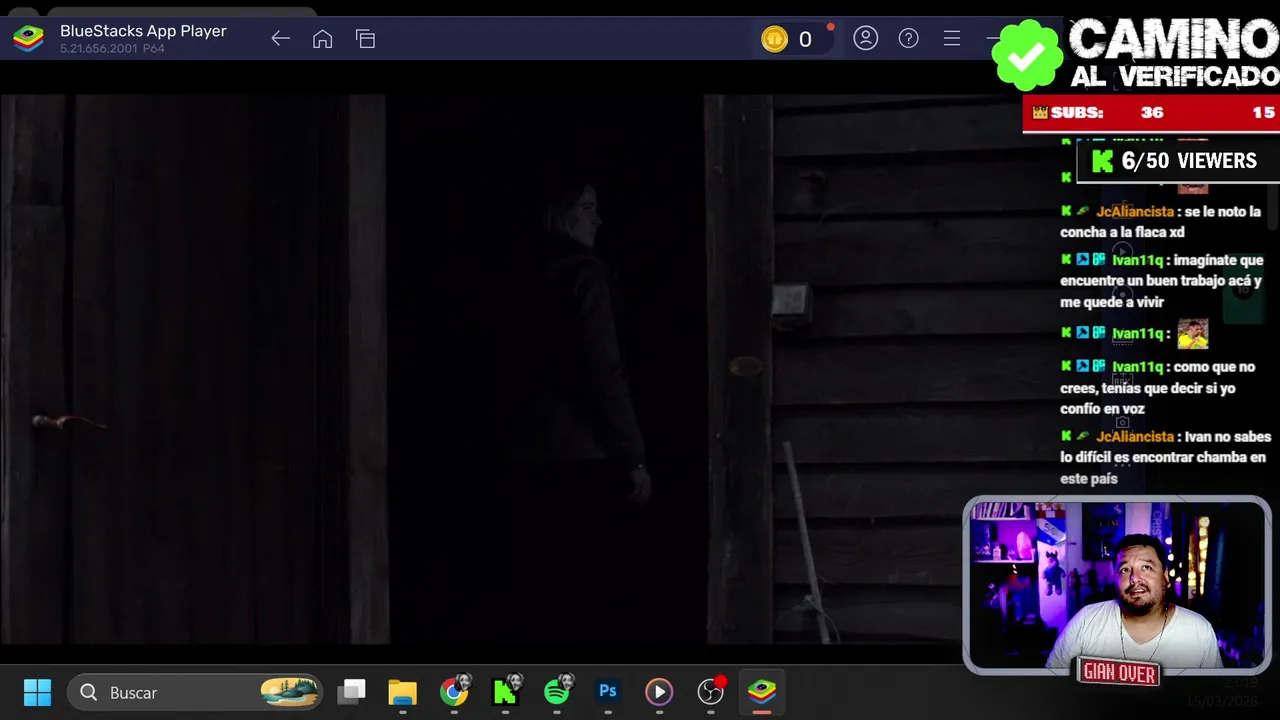Open OBS Studio from the taskbar
The height and width of the screenshot is (720, 1280).
711,691
